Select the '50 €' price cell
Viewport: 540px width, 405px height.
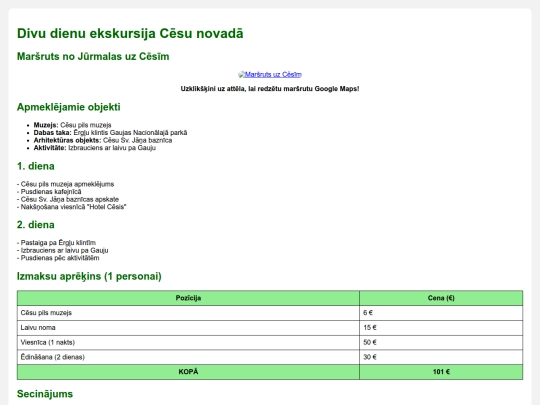pos(441,342)
